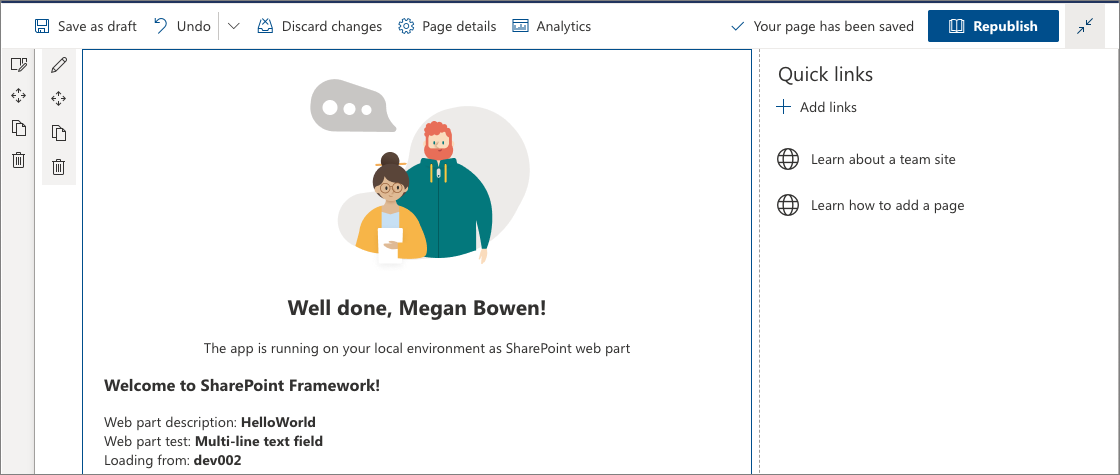Open Page details

coord(447,26)
